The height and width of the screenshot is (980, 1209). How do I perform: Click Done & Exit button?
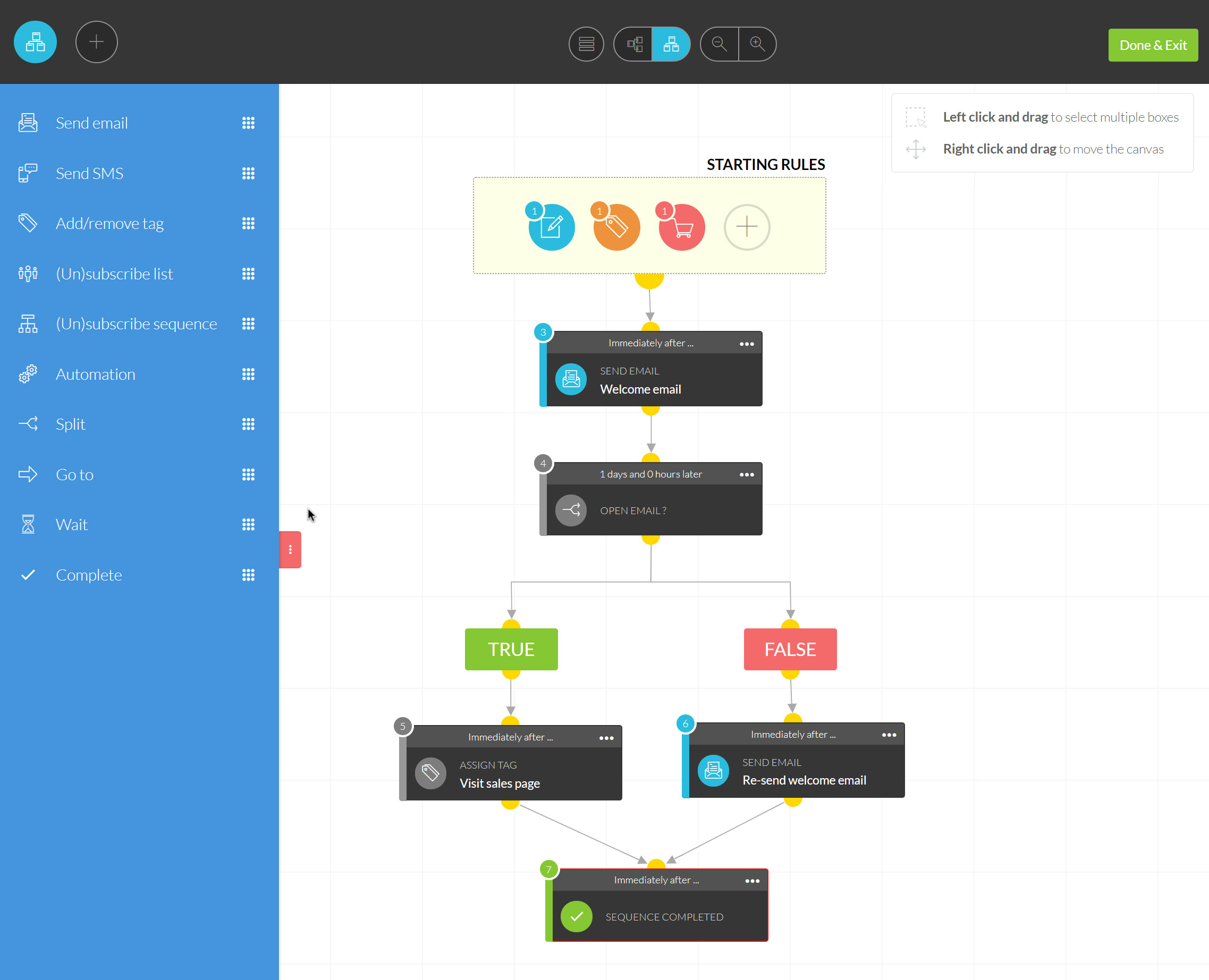(x=1152, y=45)
